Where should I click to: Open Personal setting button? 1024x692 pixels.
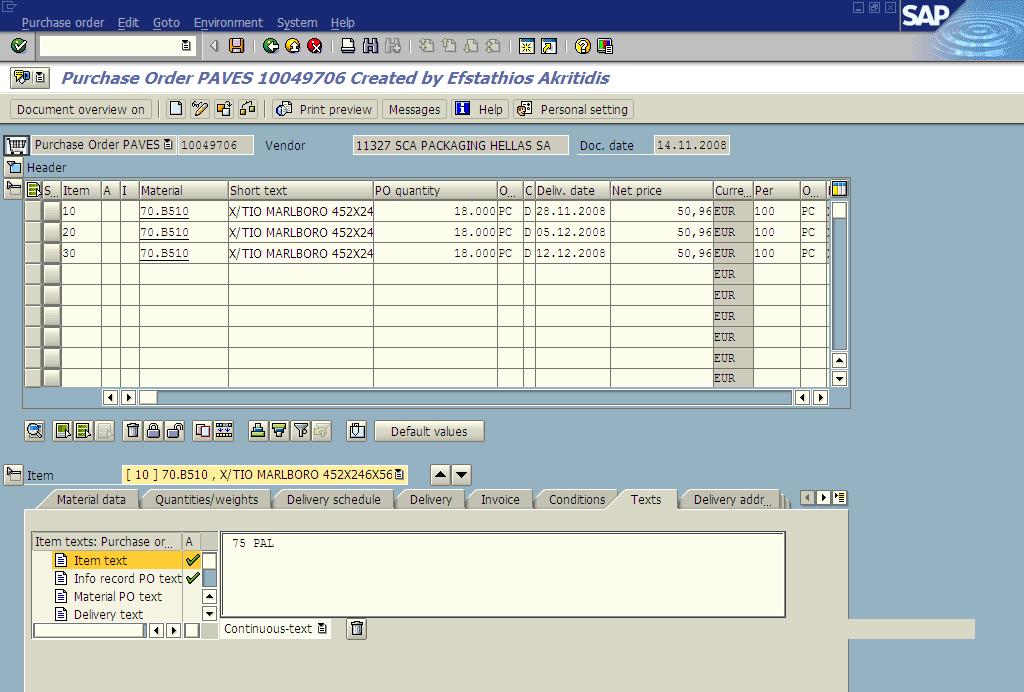coord(573,109)
